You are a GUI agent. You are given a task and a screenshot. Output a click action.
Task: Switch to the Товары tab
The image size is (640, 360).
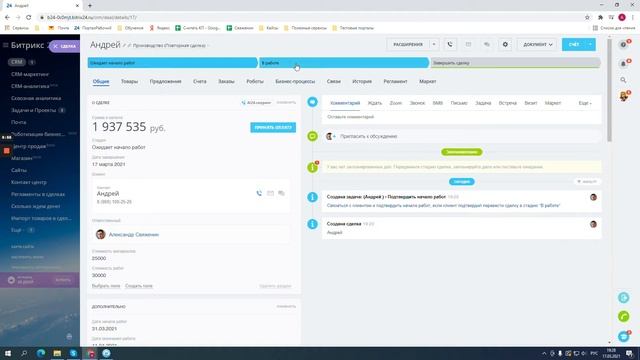(129, 82)
